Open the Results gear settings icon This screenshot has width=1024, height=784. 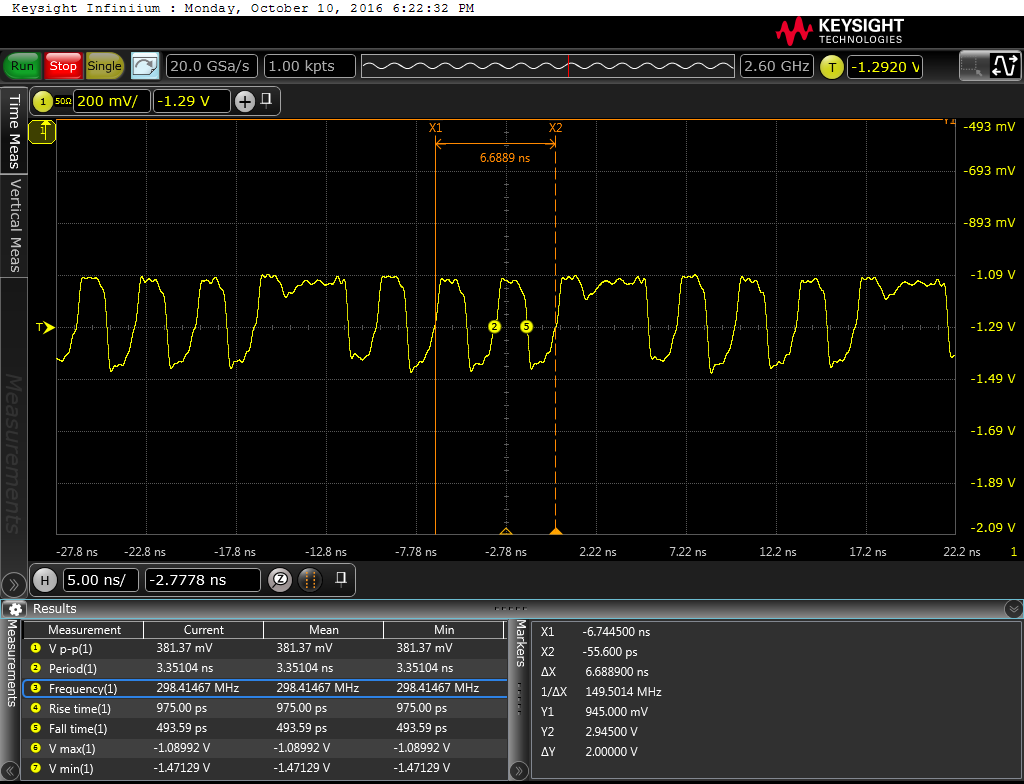(15, 609)
